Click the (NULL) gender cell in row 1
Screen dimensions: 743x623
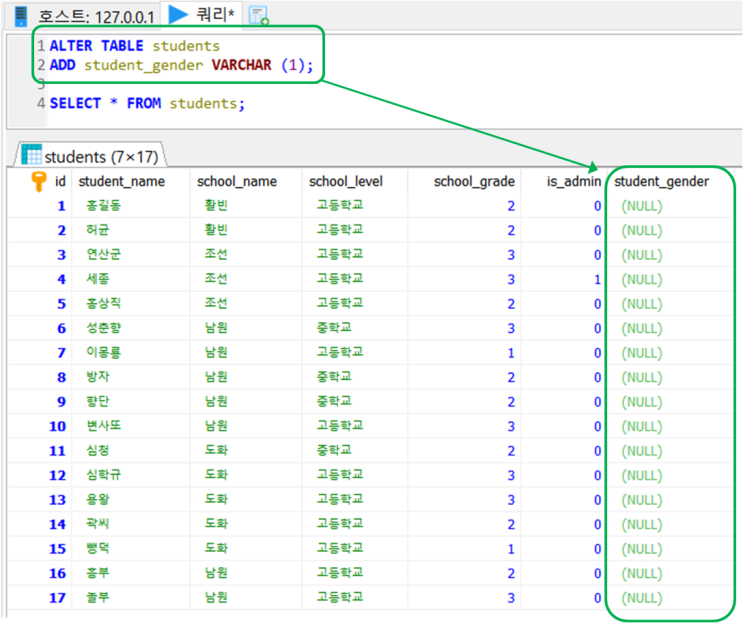[x=642, y=206]
